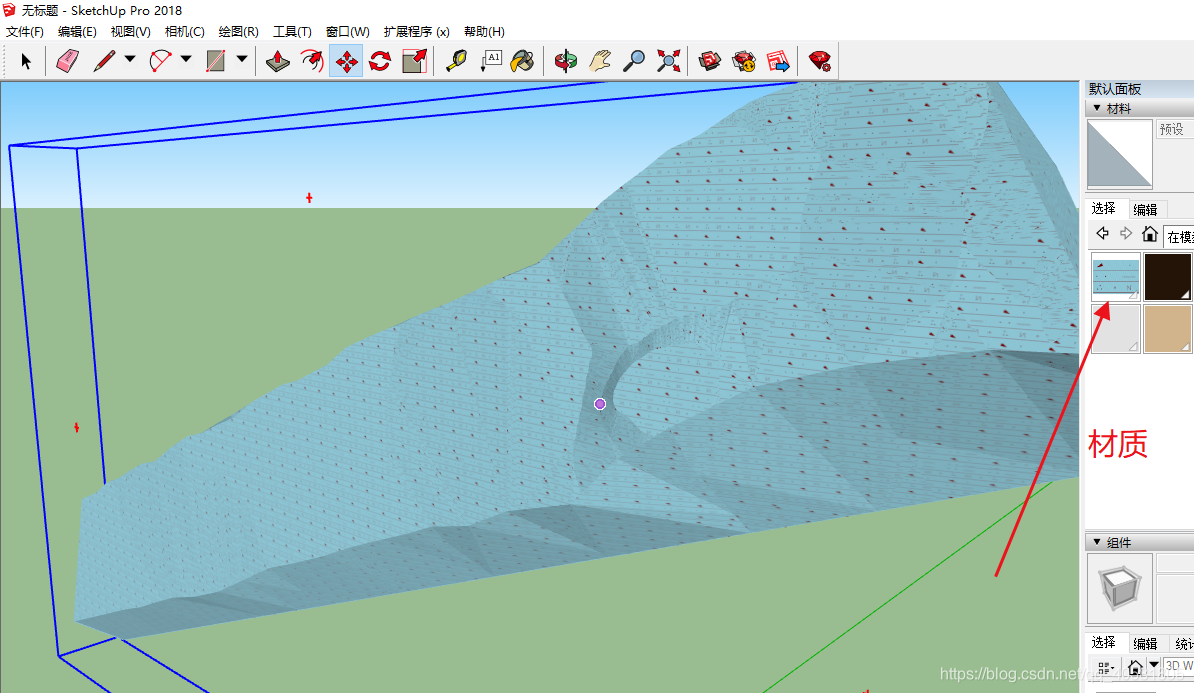The image size is (1194, 693).
Task: Open the 3D Warehouse icon
Action: [x=710, y=61]
